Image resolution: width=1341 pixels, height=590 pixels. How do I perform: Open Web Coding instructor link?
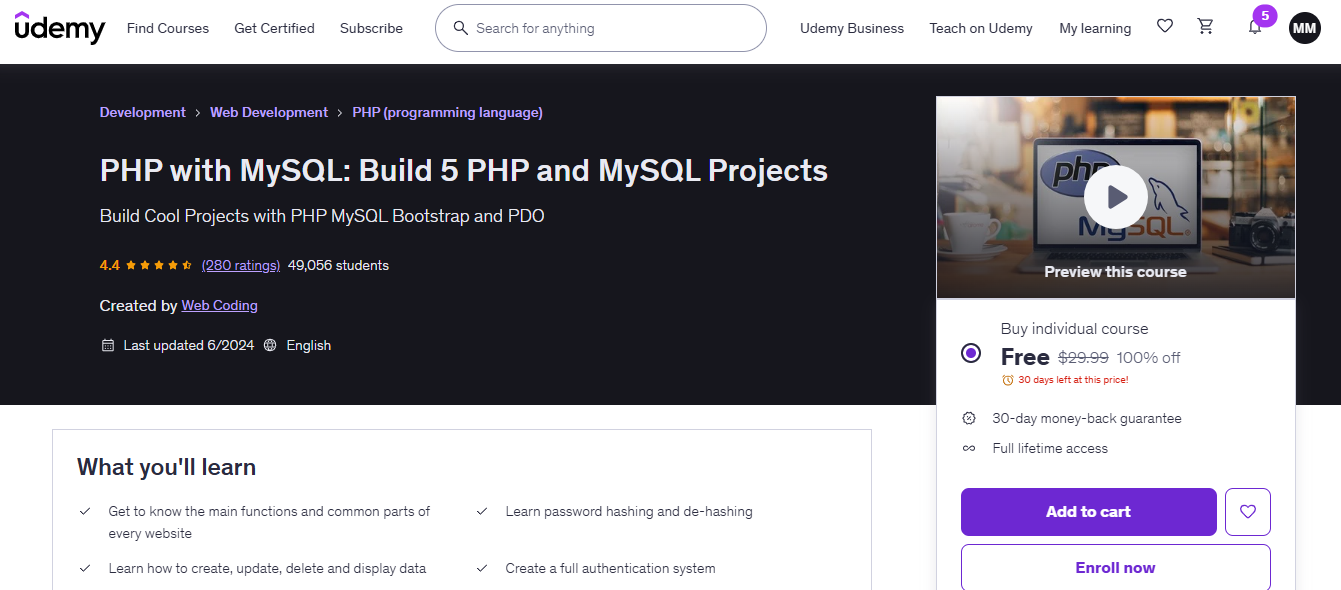219,305
